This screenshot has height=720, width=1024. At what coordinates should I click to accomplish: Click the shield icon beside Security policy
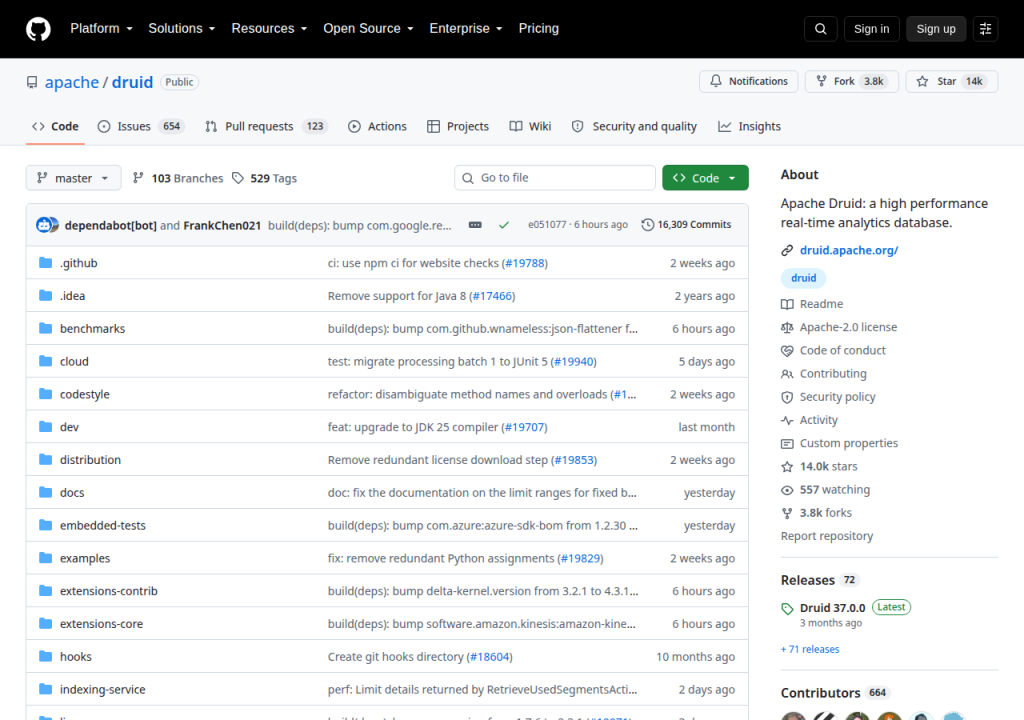[787, 397]
